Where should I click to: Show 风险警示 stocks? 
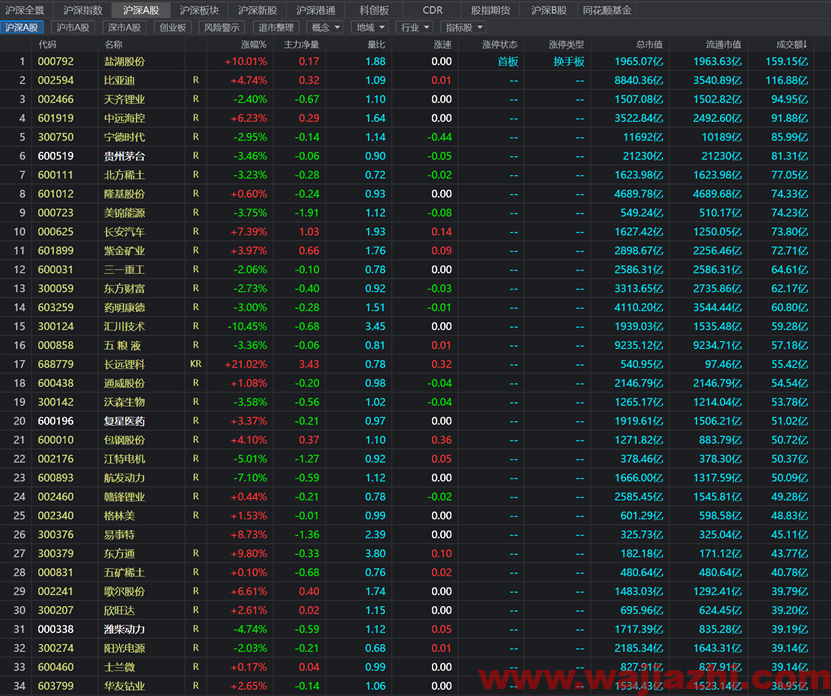[x=222, y=28]
